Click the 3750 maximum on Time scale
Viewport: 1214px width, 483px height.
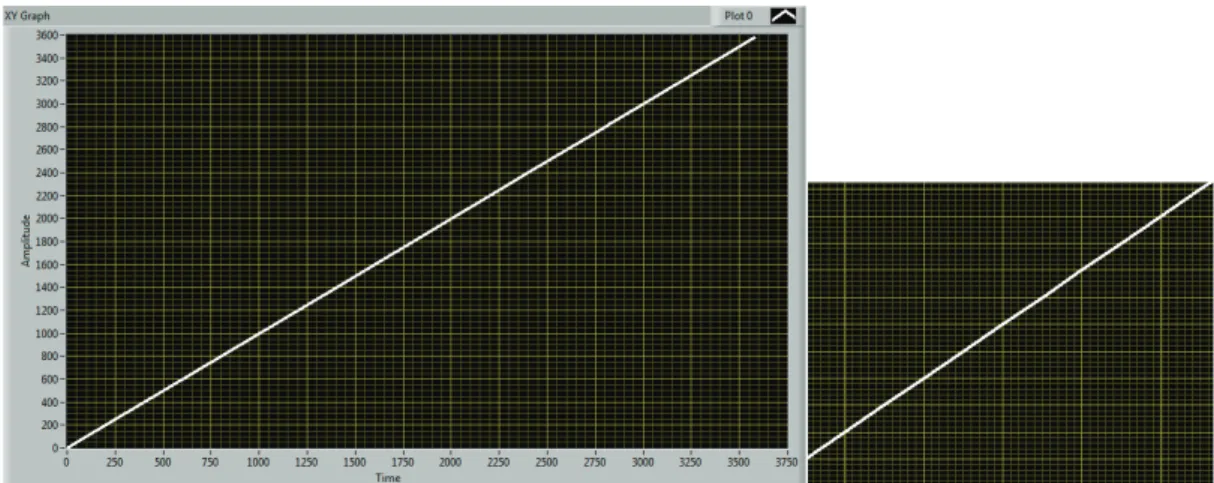coord(787,464)
